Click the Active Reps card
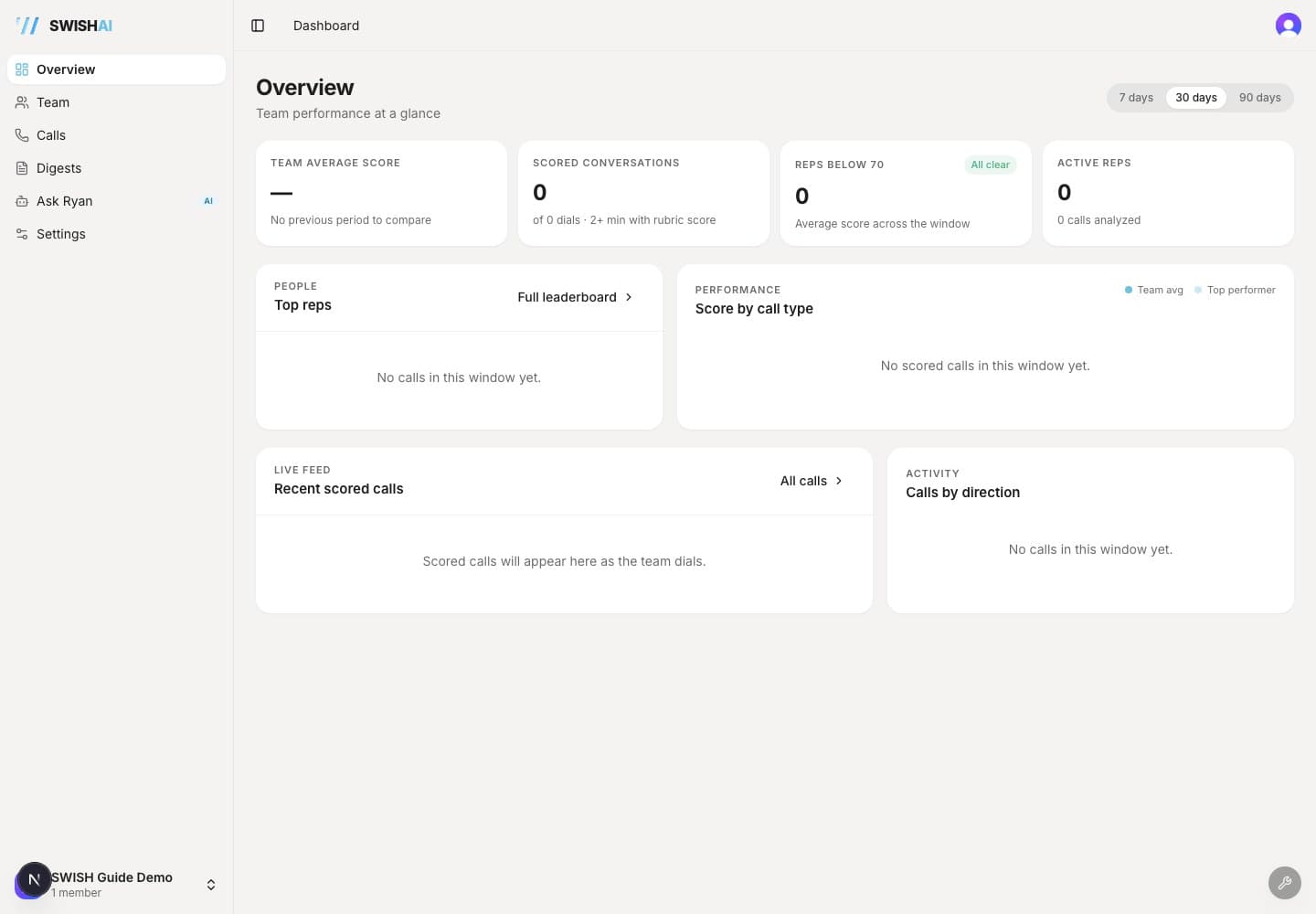Viewport: 1316px width, 914px height. pyautogui.click(x=1168, y=193)
